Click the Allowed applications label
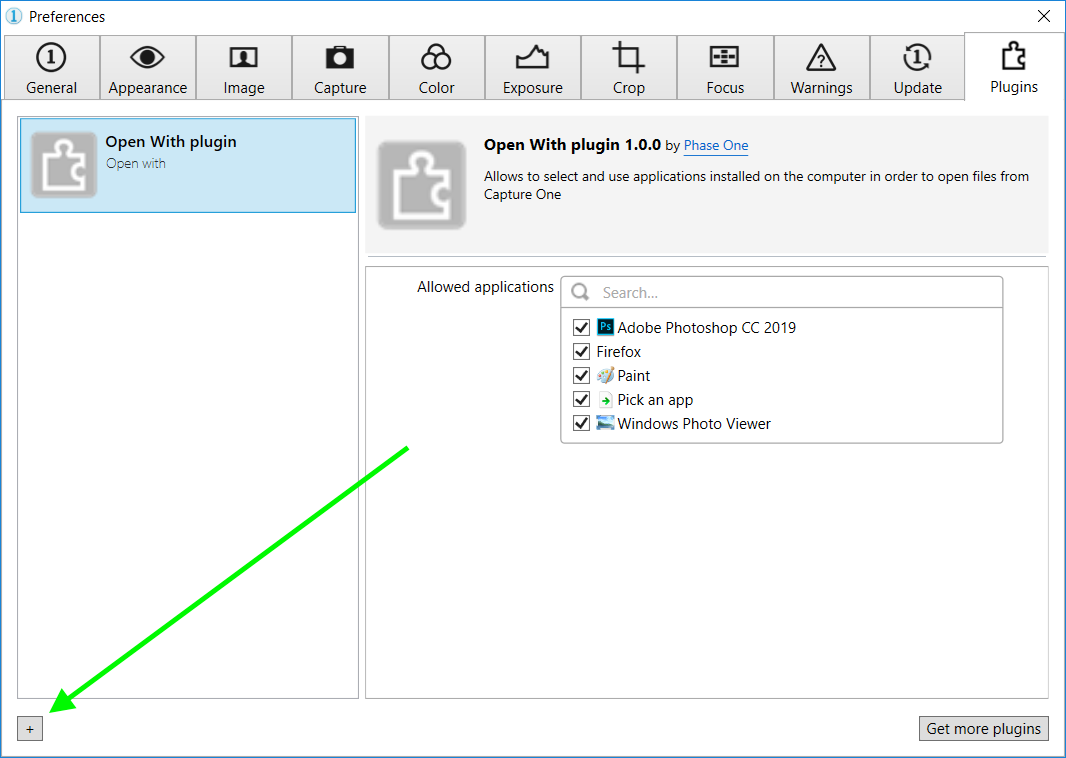 point(485,287)
